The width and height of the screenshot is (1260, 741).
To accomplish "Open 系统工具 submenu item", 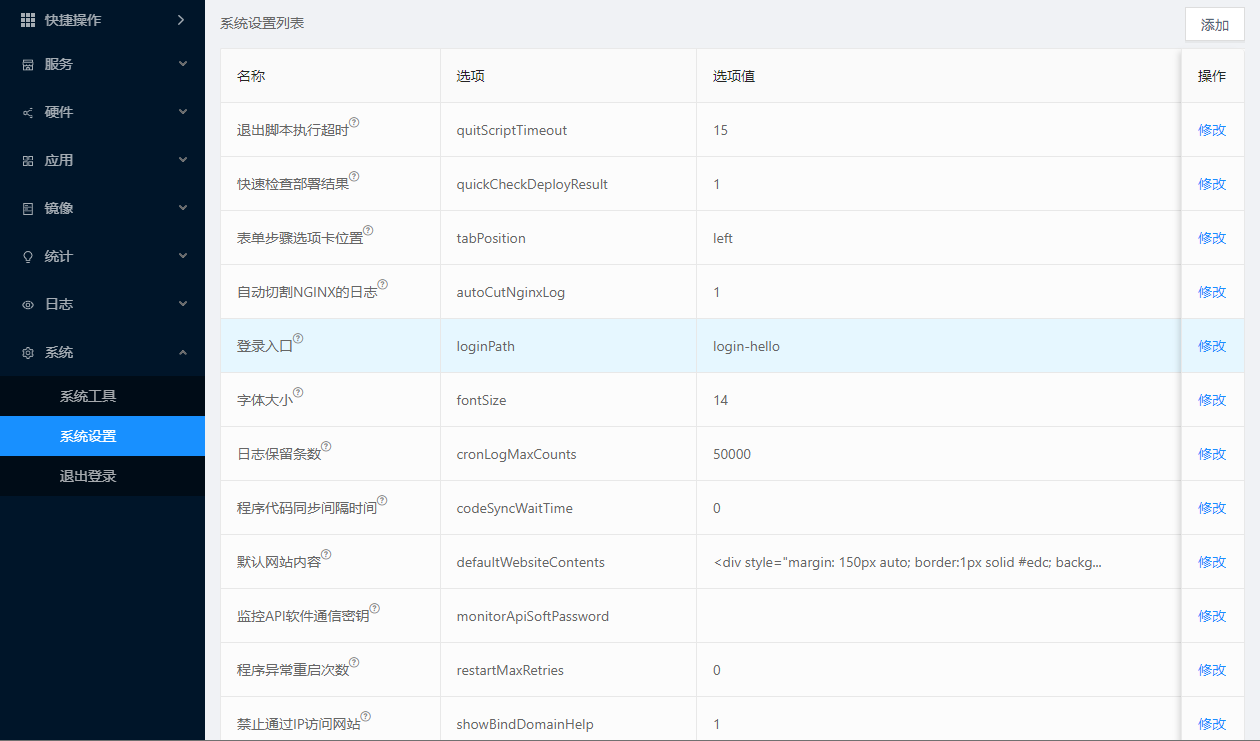I will (88, 396).
